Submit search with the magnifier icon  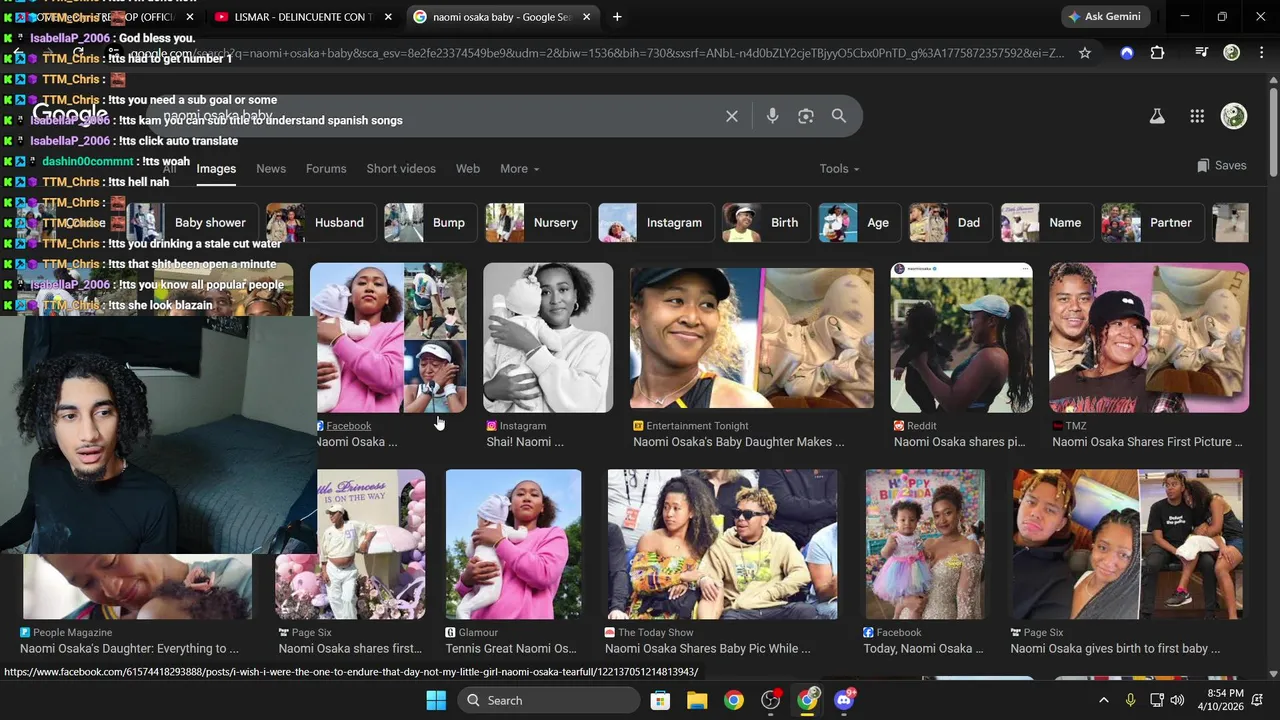click(839, 116)
